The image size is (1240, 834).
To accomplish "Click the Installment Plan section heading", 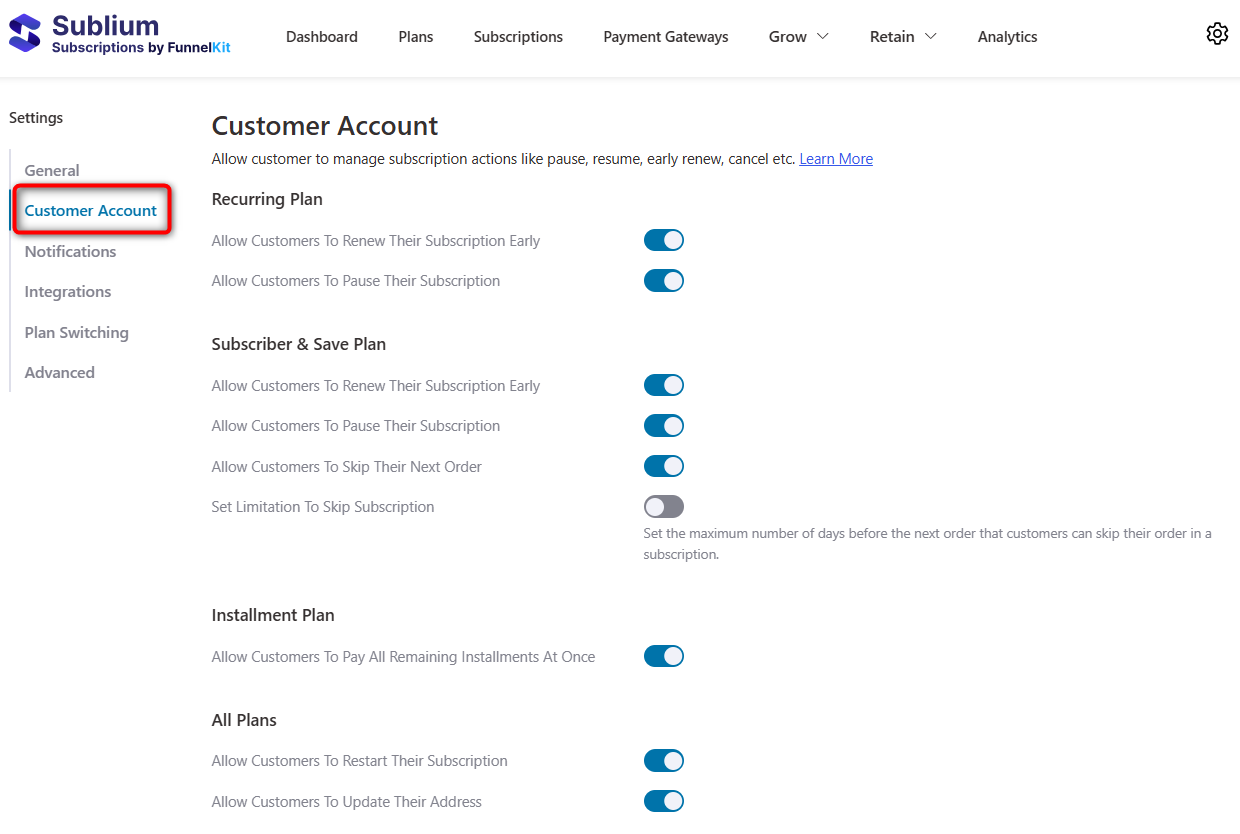I will click(x=273, y=615).
